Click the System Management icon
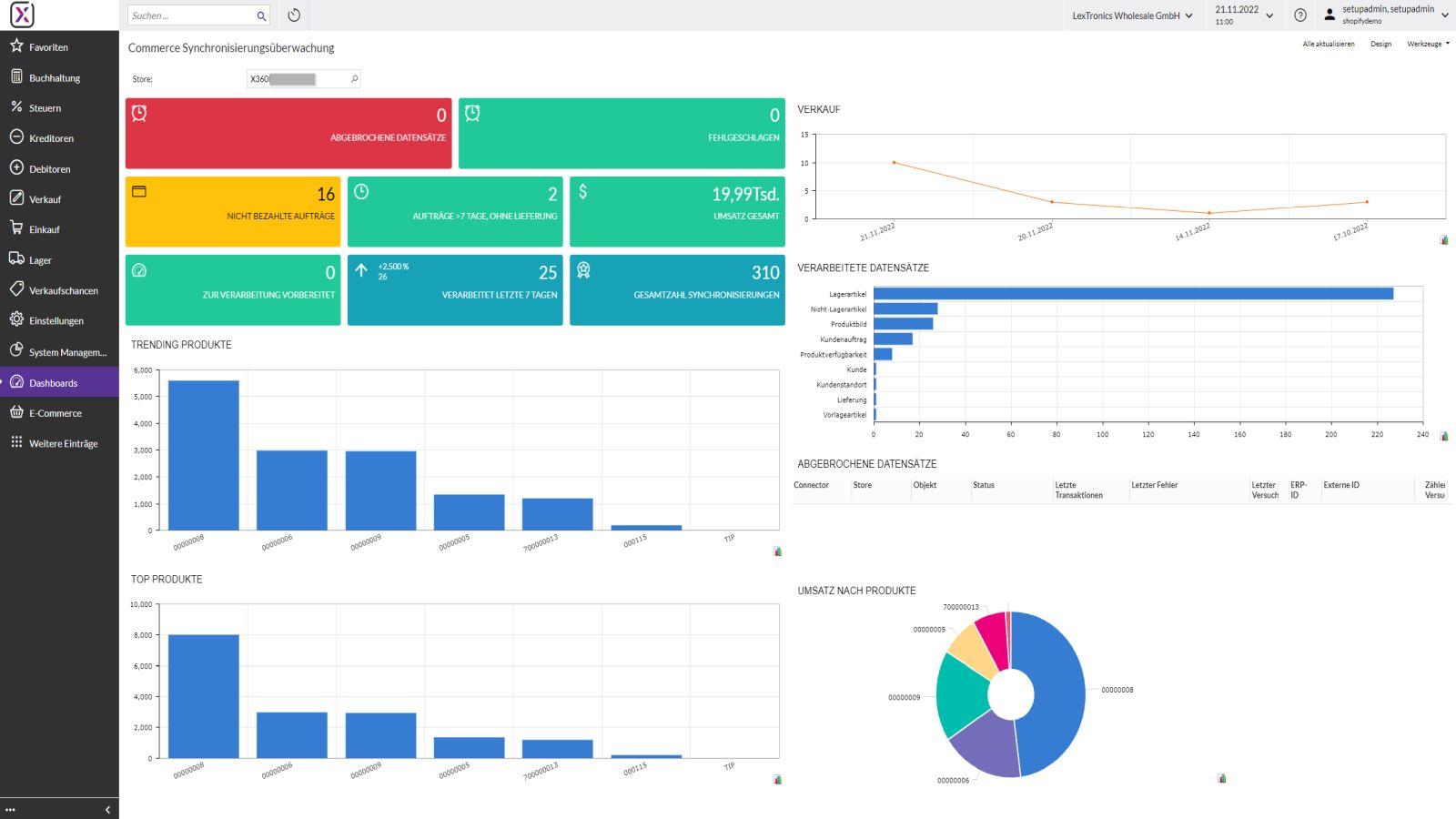The height and width of the screenshot is (819, 1456). (x=15, y=352)
